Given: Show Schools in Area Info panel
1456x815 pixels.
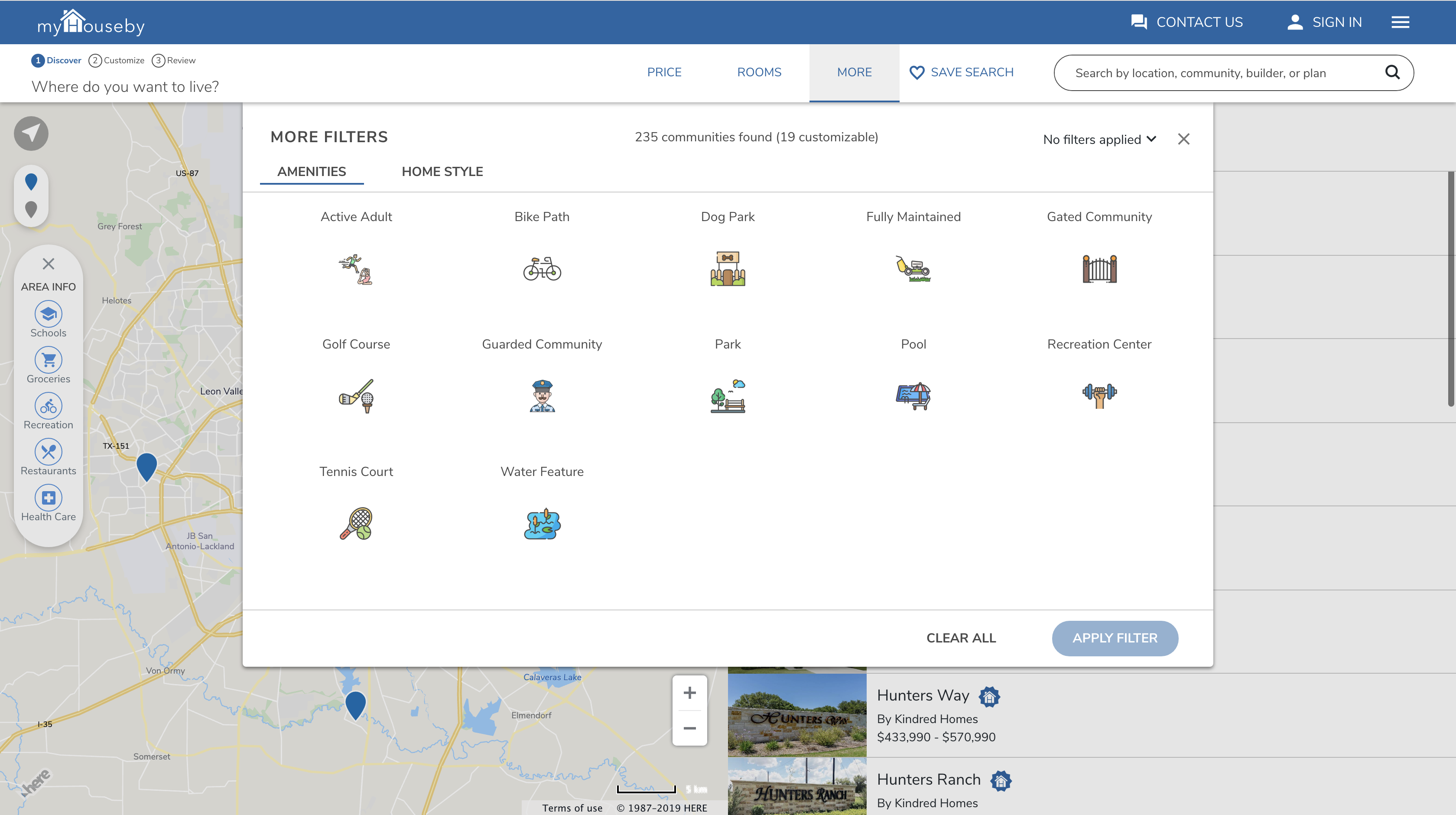Looking at the screenshot, I should (48, 314).
